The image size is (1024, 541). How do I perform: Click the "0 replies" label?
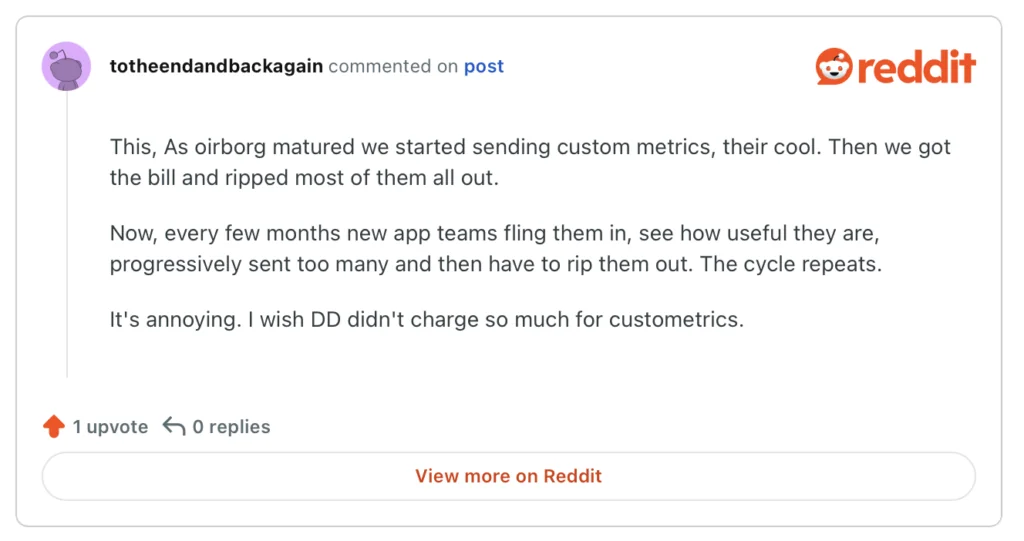tap(231, 427)
